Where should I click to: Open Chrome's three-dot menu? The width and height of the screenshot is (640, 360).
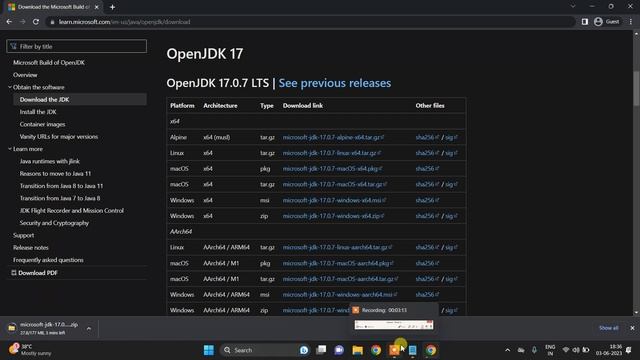[x=631, y=22]
